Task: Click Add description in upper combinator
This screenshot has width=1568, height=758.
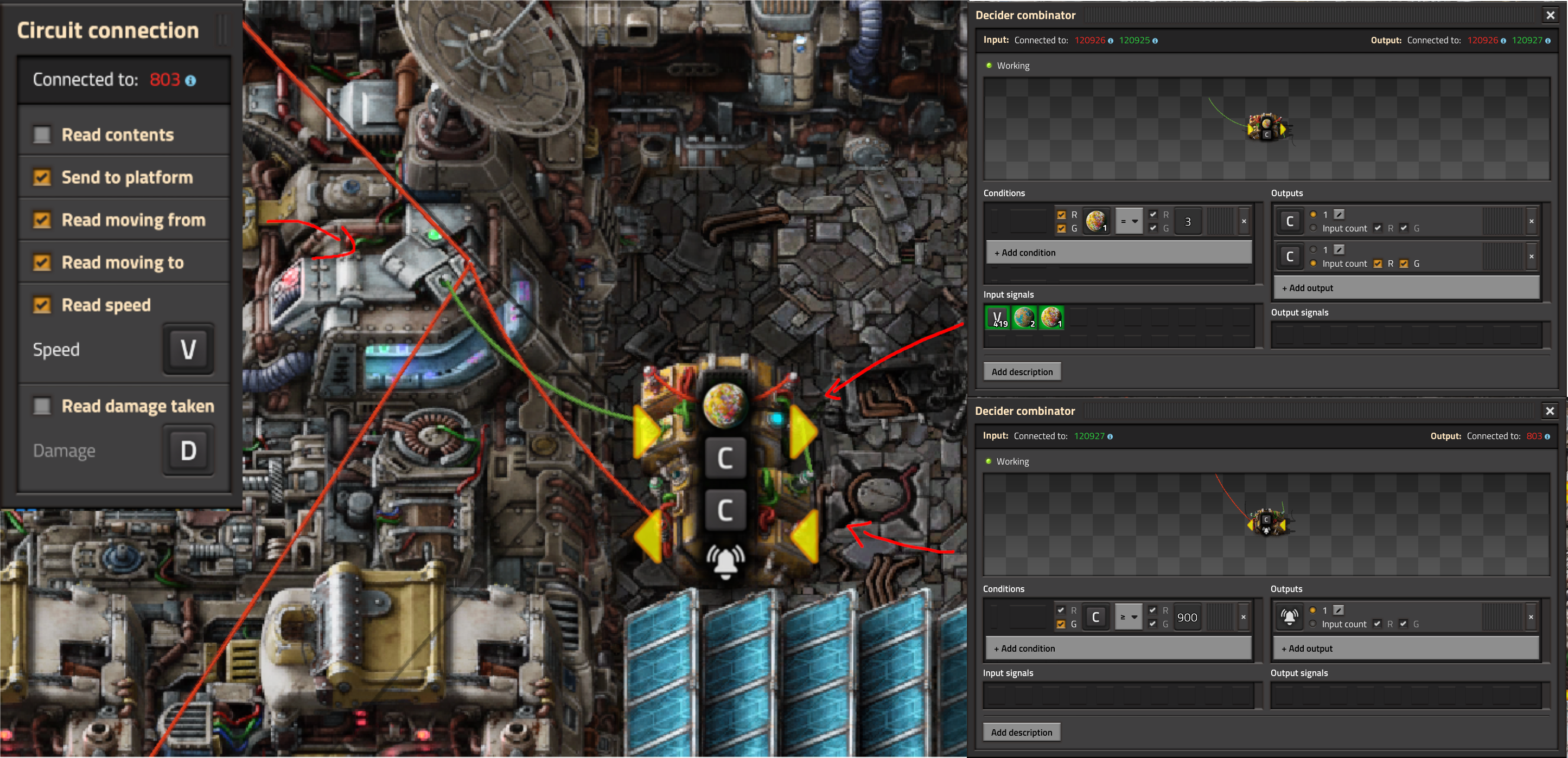Action: point(1022,372)
